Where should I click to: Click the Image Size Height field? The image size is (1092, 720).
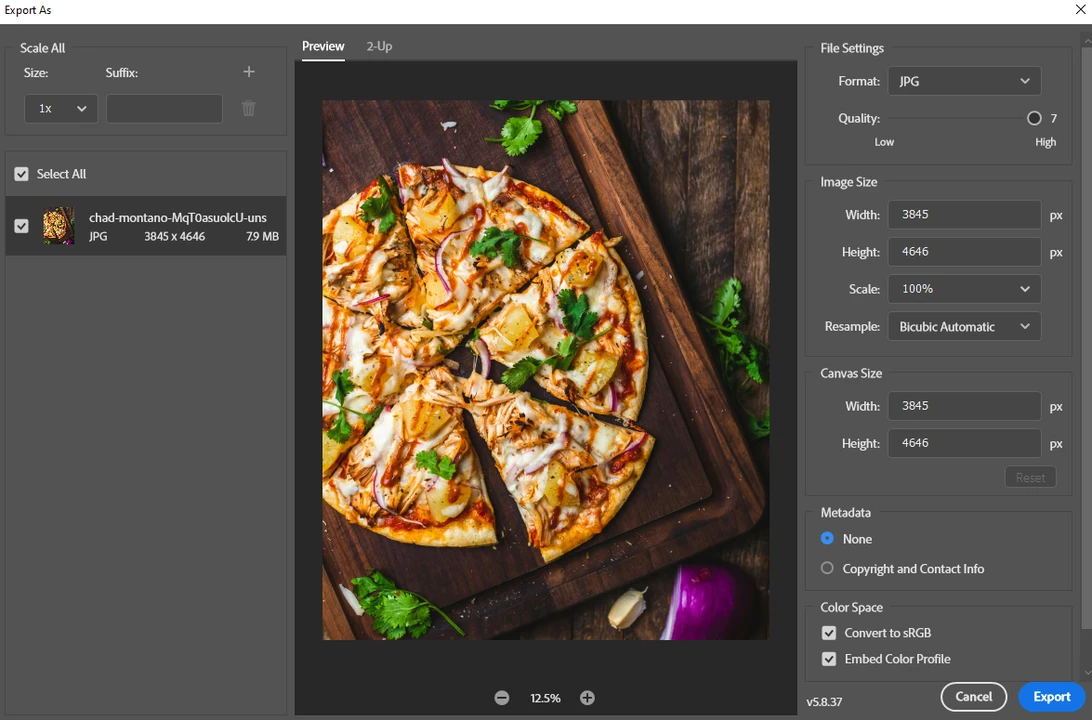tap(965, 251)
